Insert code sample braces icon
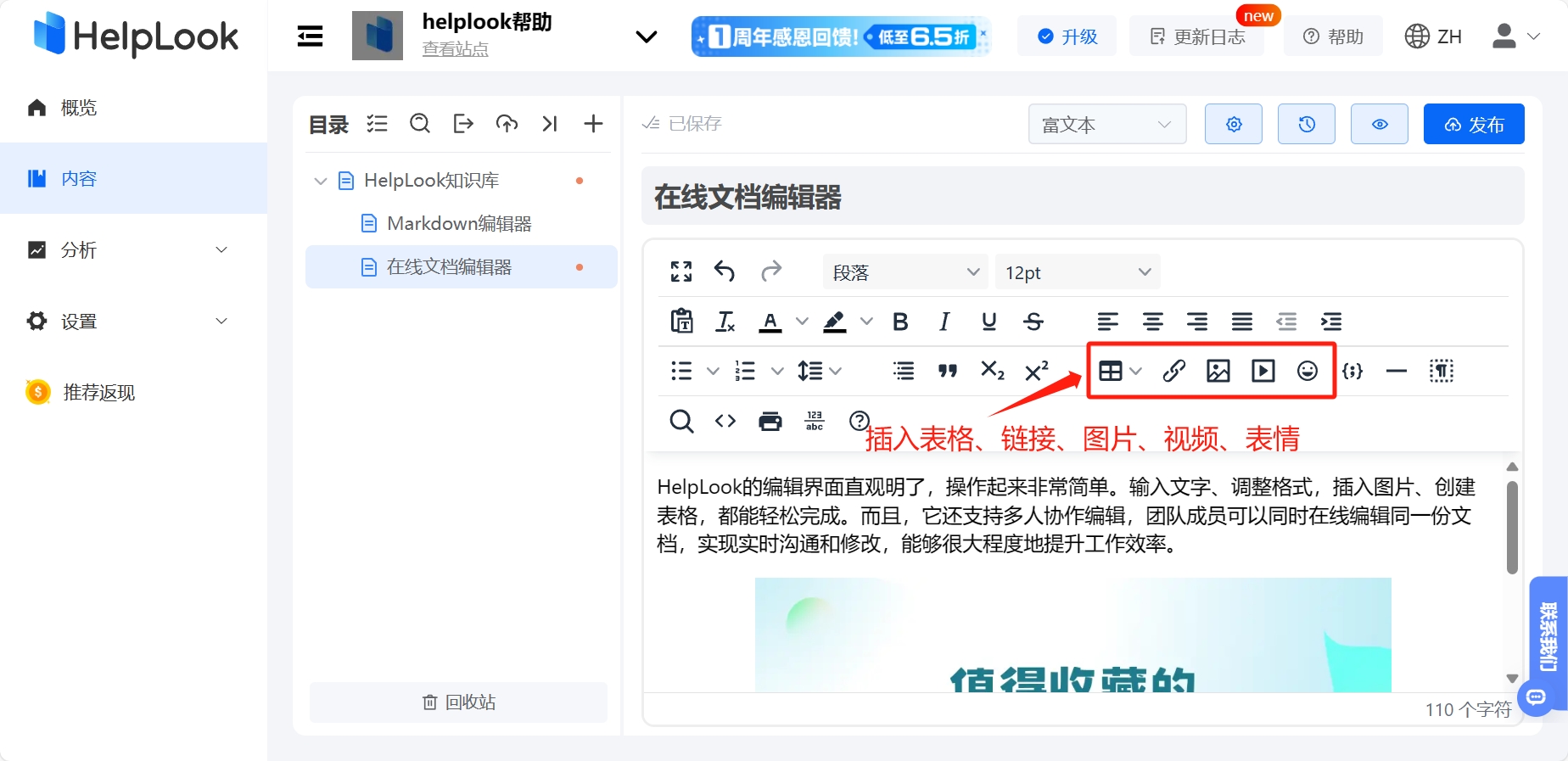Screen dimensions: 1568x761 [1352, 371]
